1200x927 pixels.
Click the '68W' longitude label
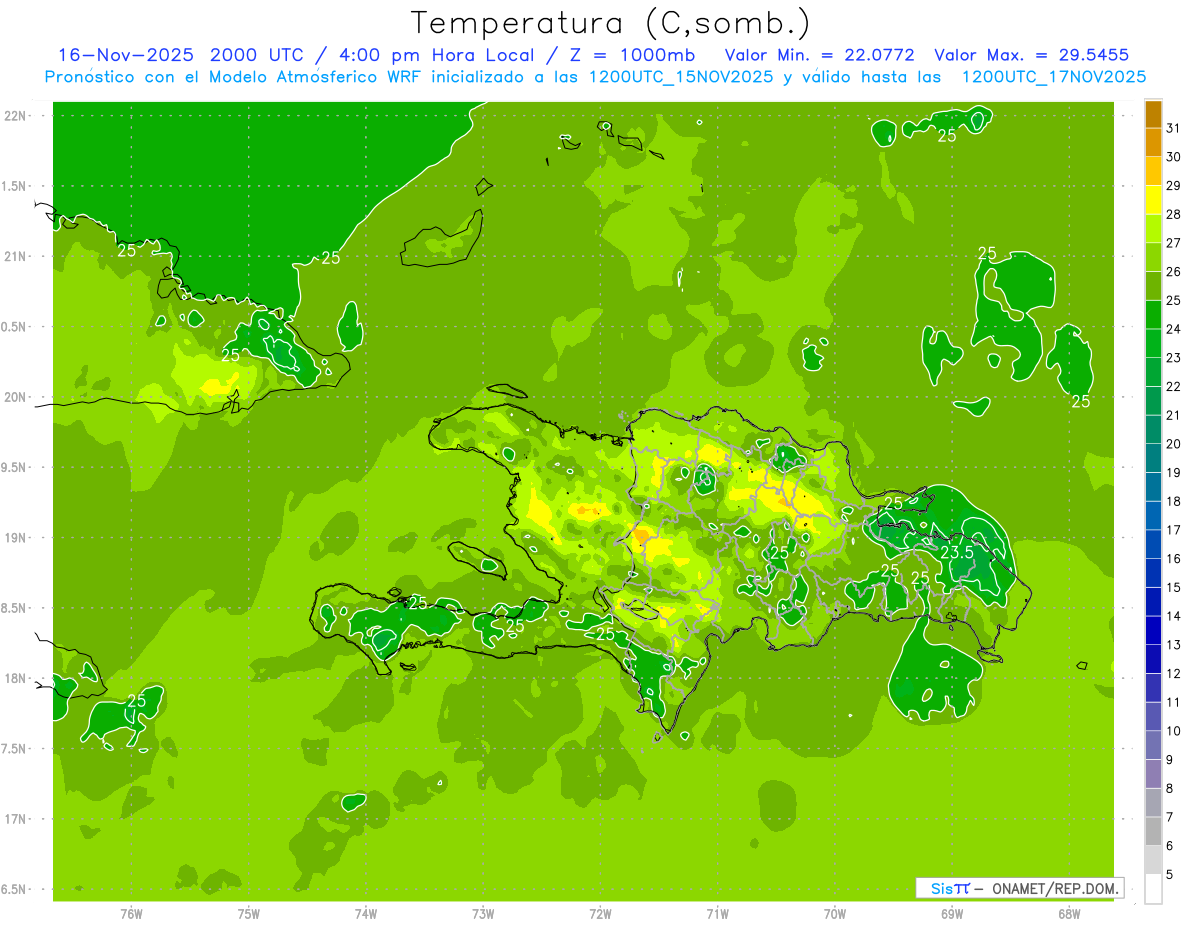1069,913
